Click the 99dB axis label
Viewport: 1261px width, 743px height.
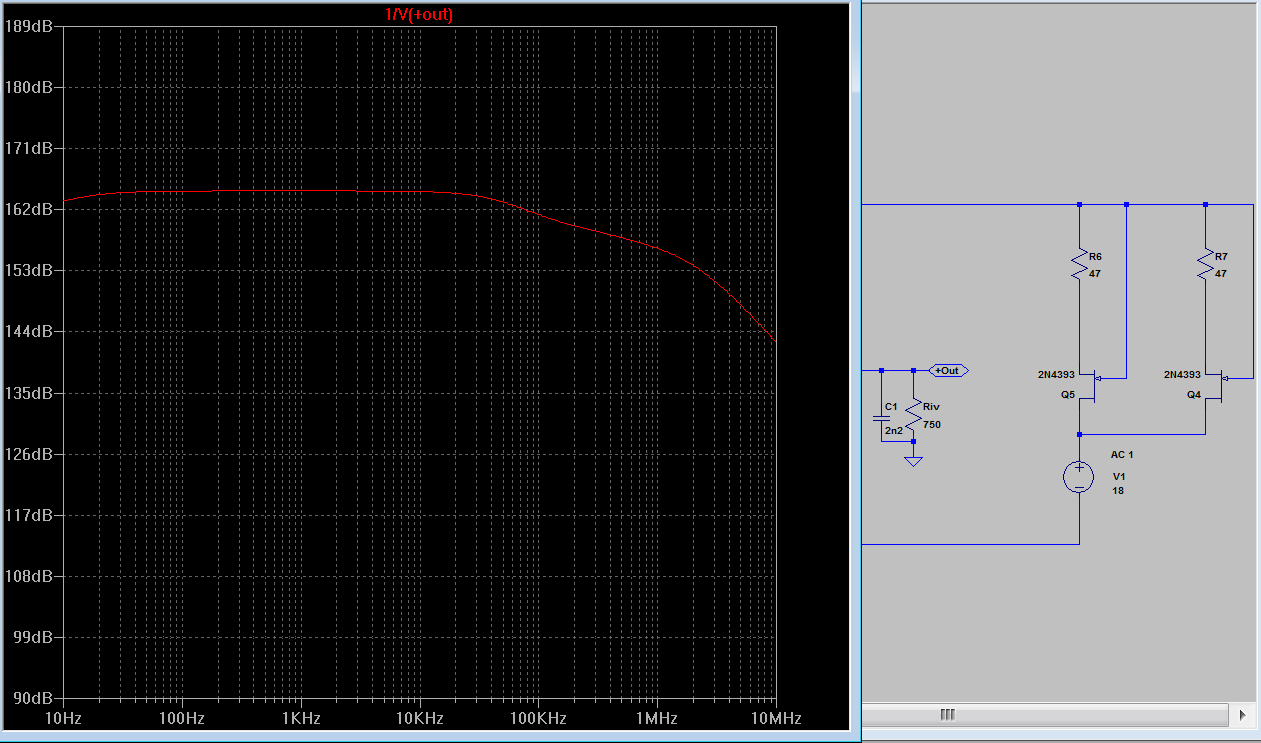click(33, 637)
